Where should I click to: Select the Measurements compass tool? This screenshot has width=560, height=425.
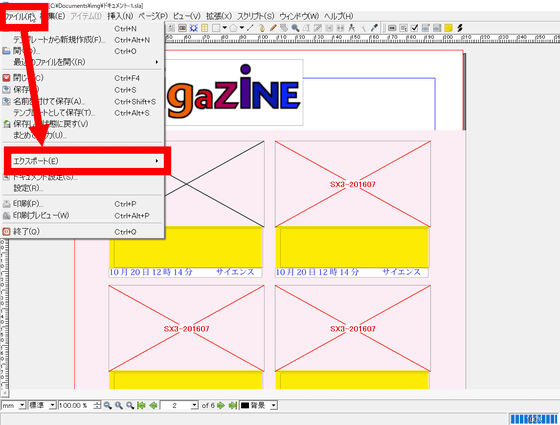click(352, 28)
